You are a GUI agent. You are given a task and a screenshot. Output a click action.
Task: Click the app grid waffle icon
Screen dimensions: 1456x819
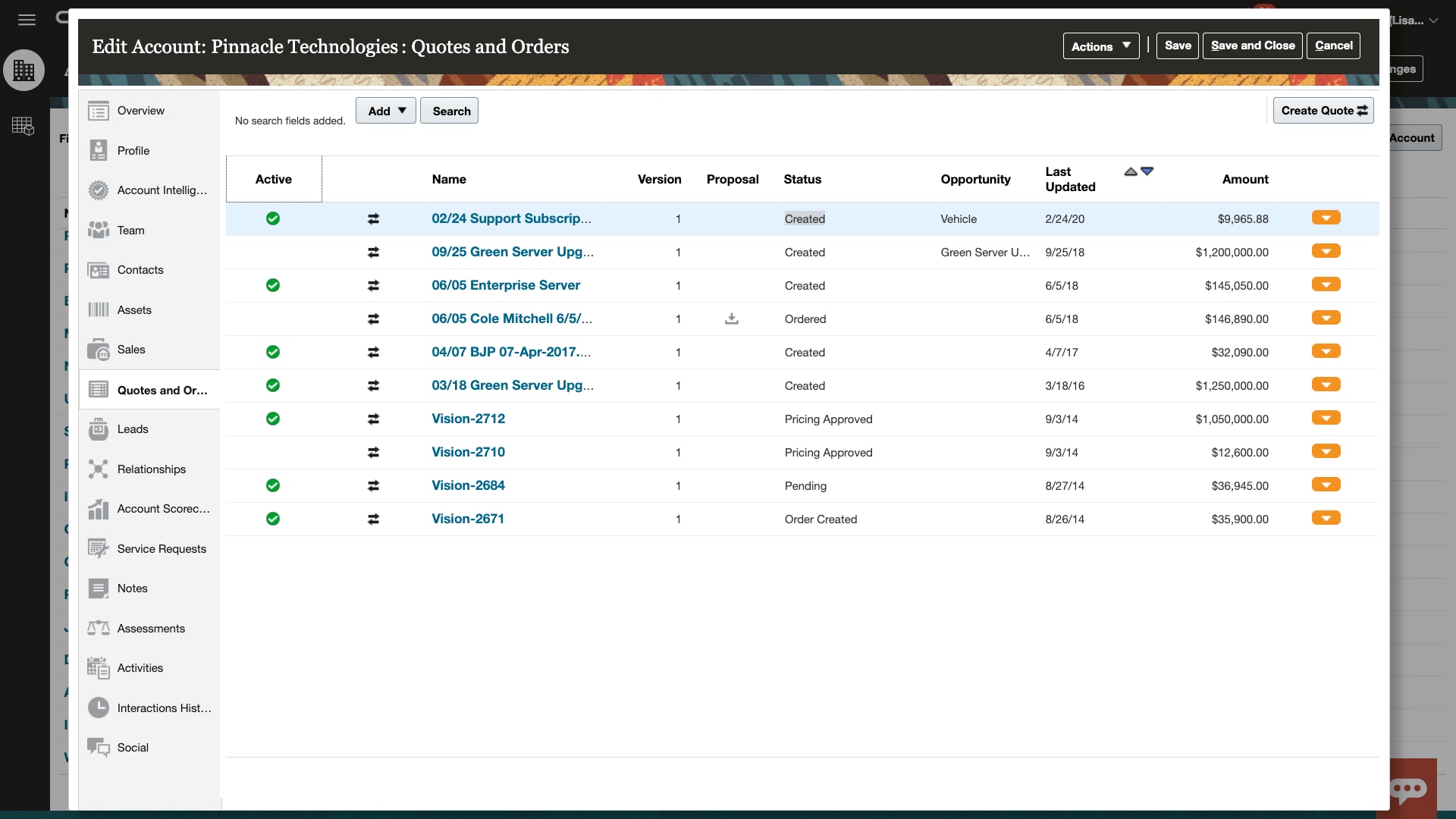coord(23,125)
